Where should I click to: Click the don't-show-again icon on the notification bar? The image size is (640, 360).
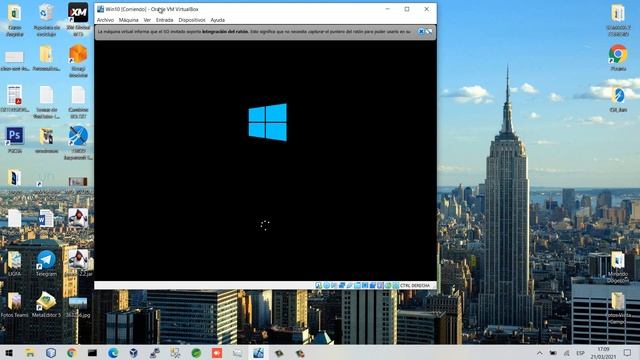click(429, 31)
